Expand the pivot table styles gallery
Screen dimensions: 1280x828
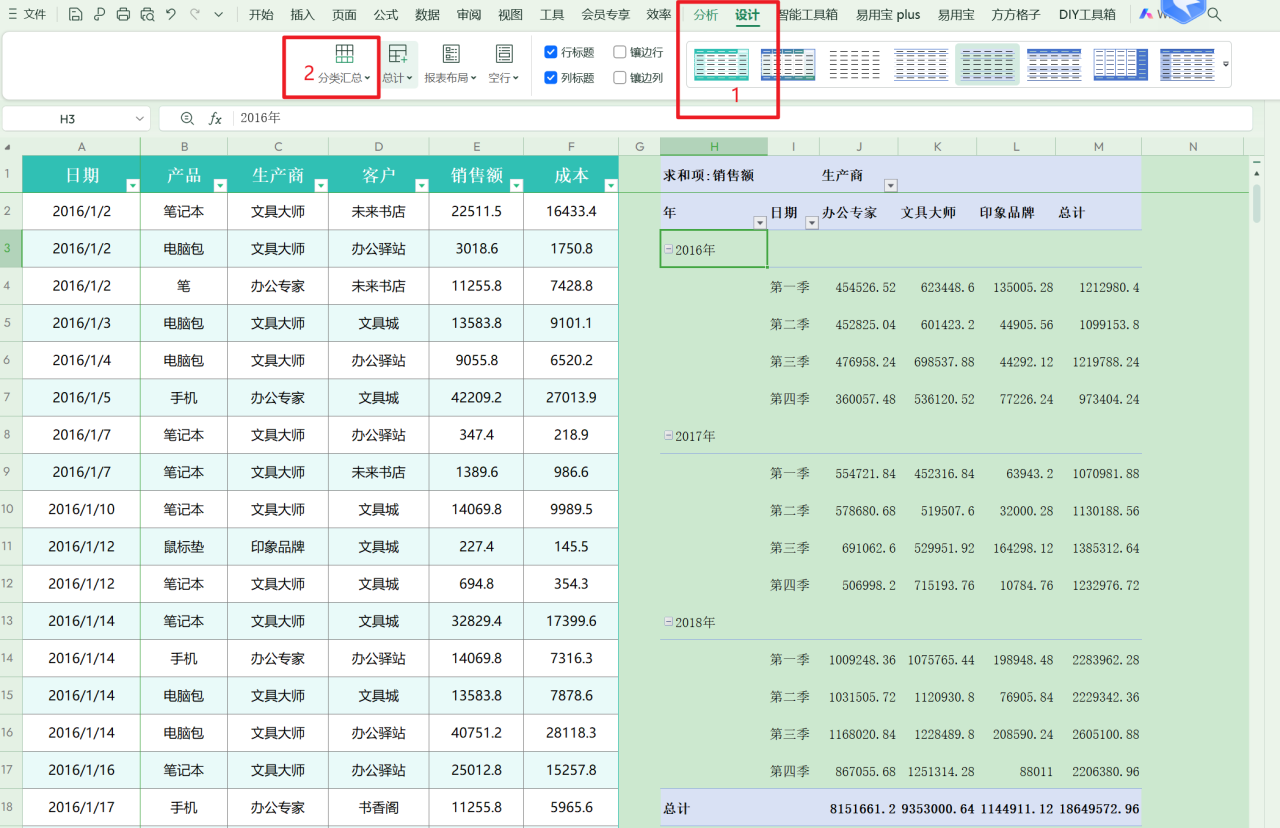coord(1226,64)
